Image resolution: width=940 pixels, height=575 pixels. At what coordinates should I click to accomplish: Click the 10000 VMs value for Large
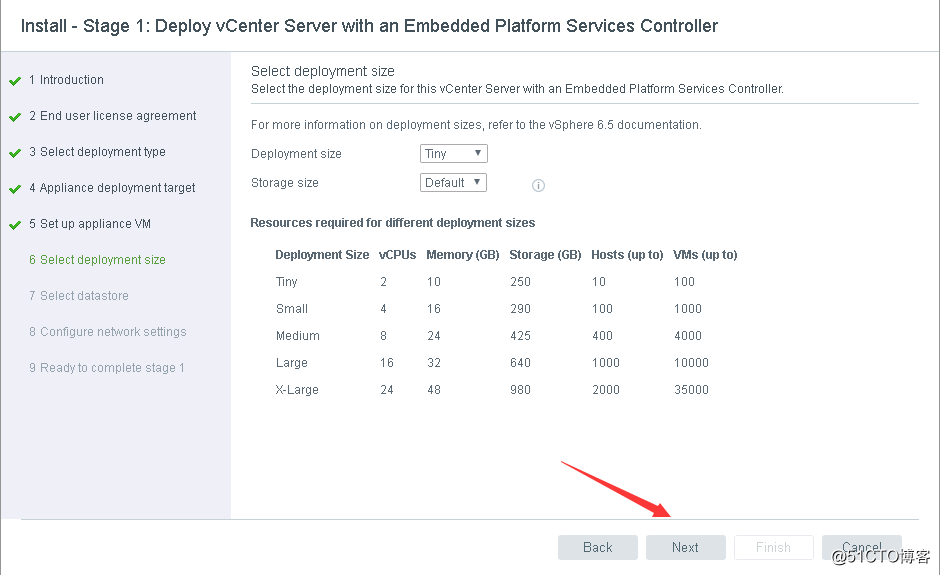691,363
